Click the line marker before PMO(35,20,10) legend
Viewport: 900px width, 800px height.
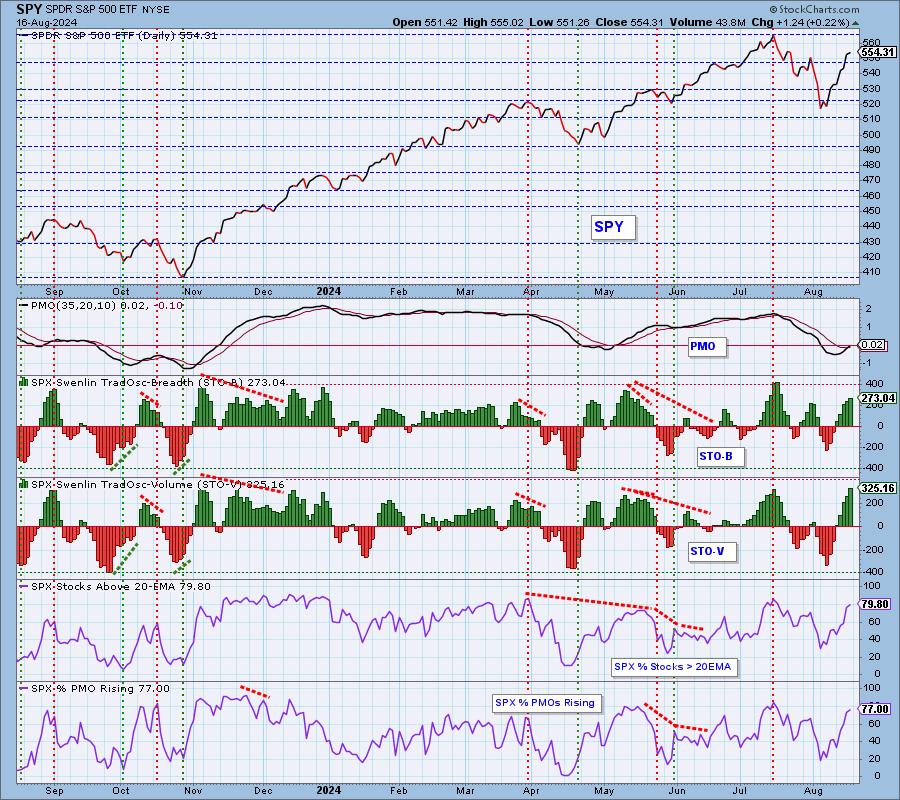pos(24,305)
